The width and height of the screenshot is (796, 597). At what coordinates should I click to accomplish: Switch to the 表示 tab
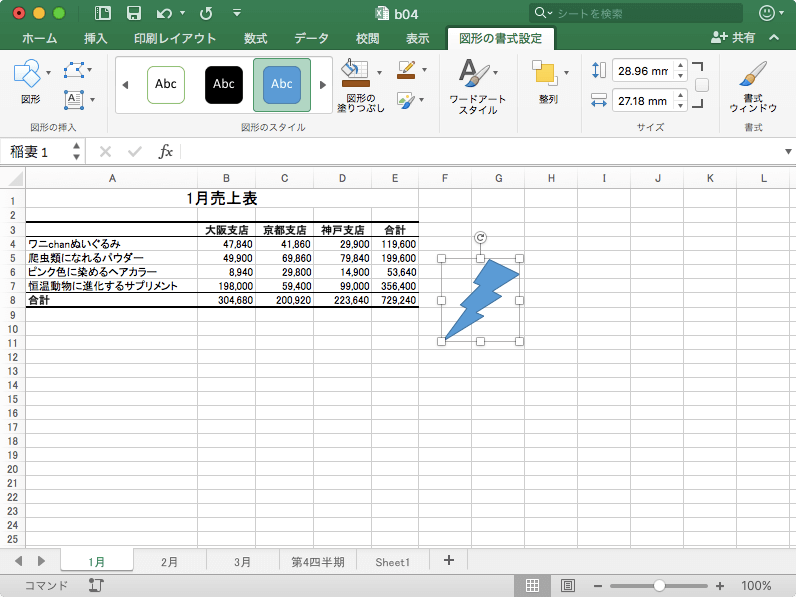point(417,39)
